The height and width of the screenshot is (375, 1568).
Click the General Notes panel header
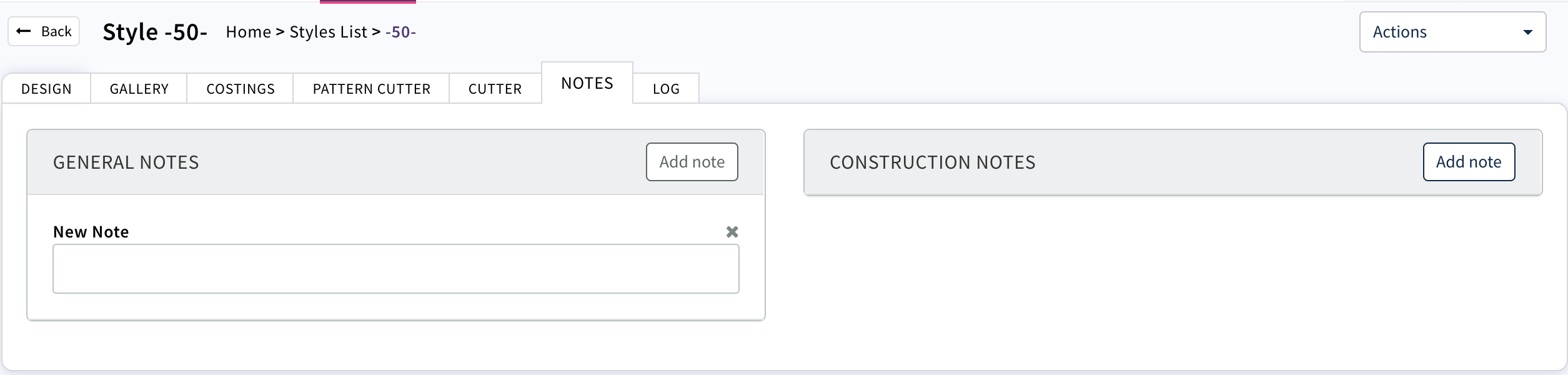point(126,162)
